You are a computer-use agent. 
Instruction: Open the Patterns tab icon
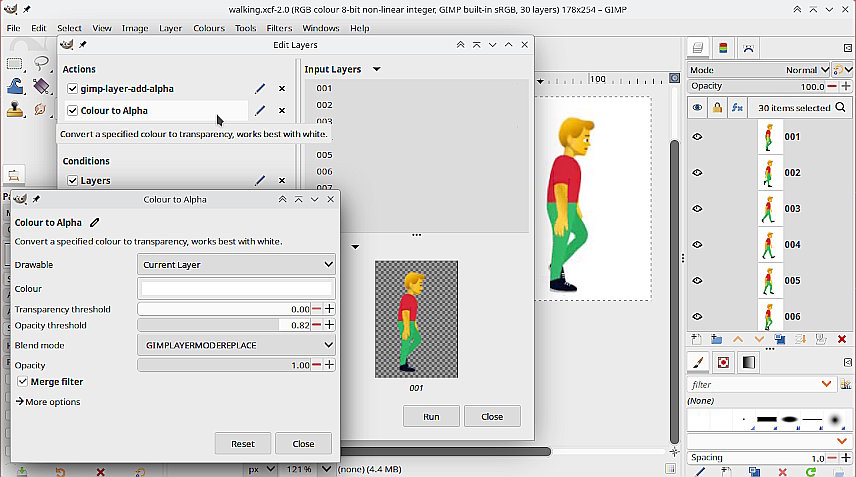click(x=722, y=362)
